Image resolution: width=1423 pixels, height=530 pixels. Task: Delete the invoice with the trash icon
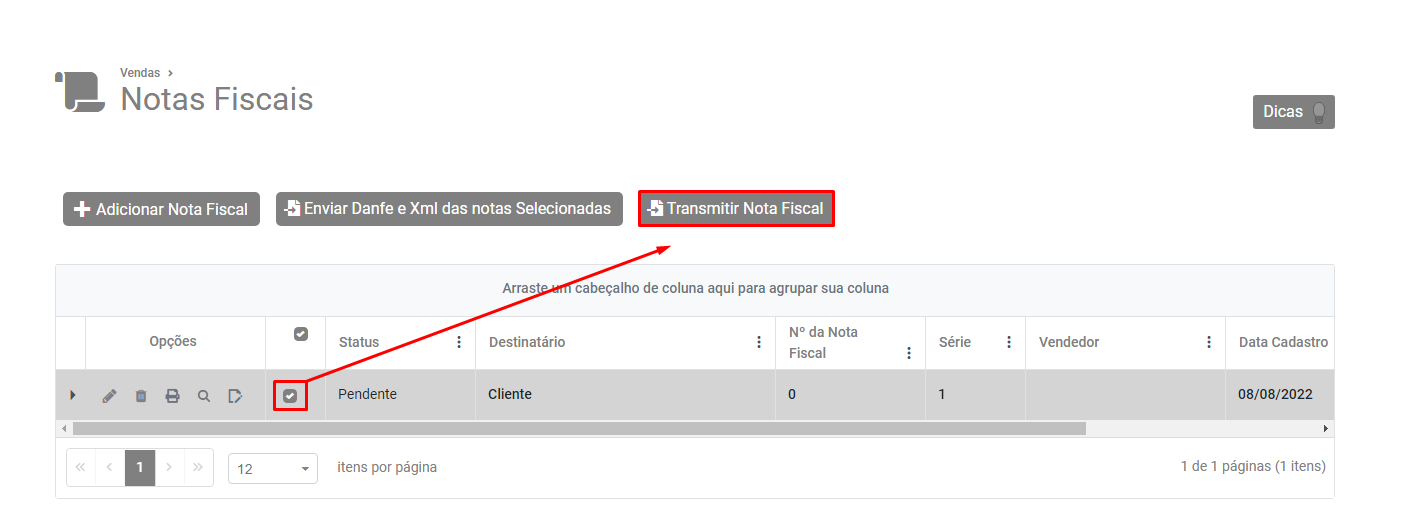click(x=141, y=396)
